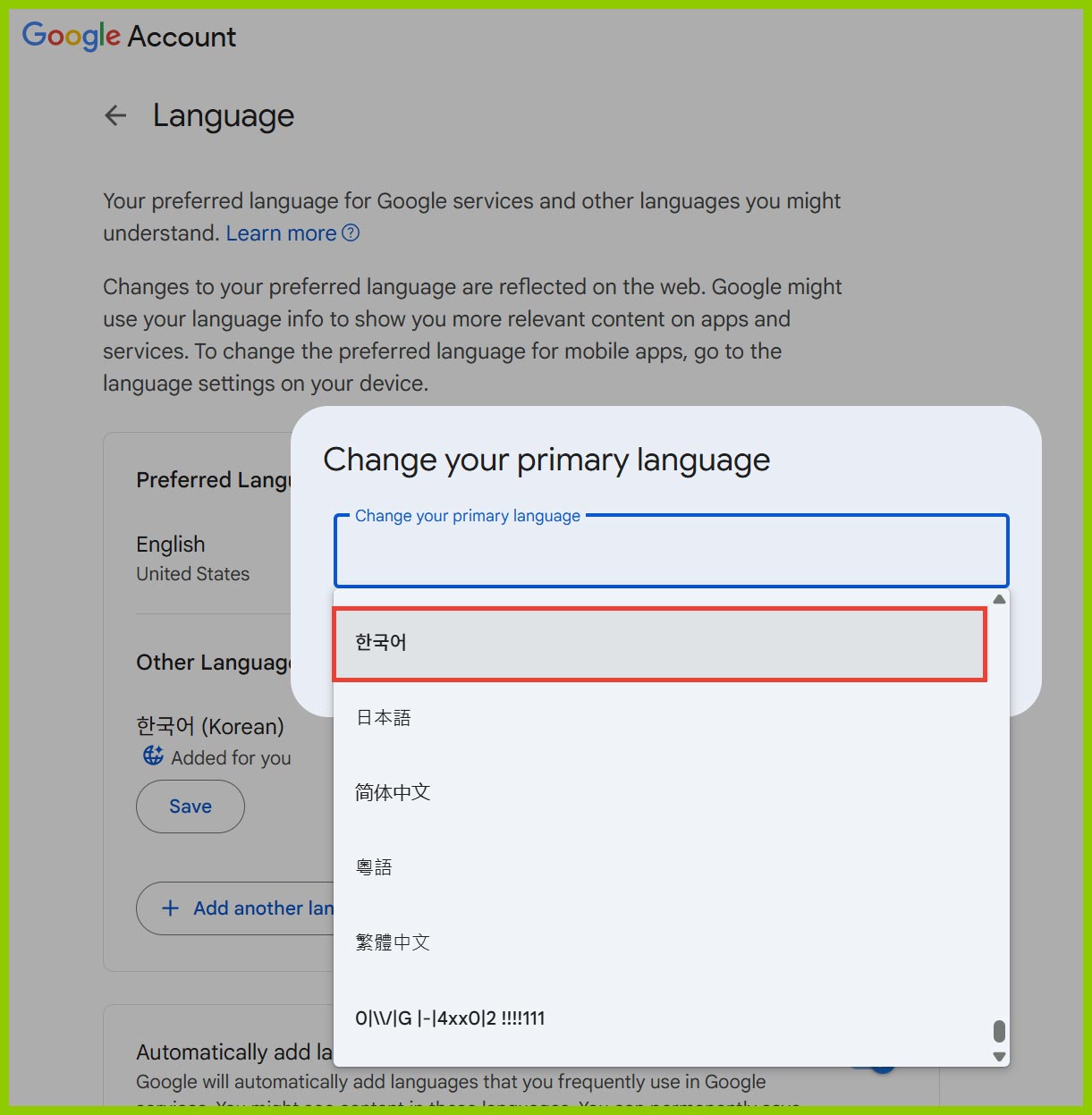1092x1115 pixels.
Task: Click the language list scrollbar thumb
Action: (1000, 1032)
